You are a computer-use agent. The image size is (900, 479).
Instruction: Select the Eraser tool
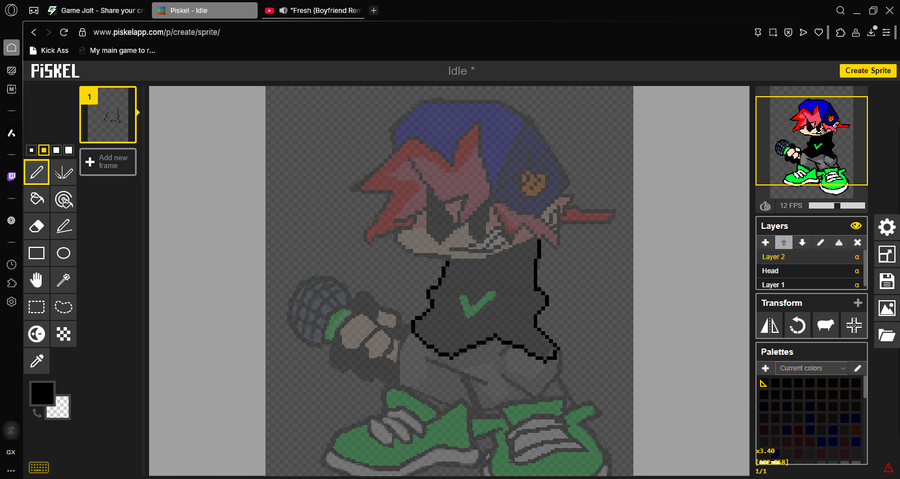(x=36, y=225)
